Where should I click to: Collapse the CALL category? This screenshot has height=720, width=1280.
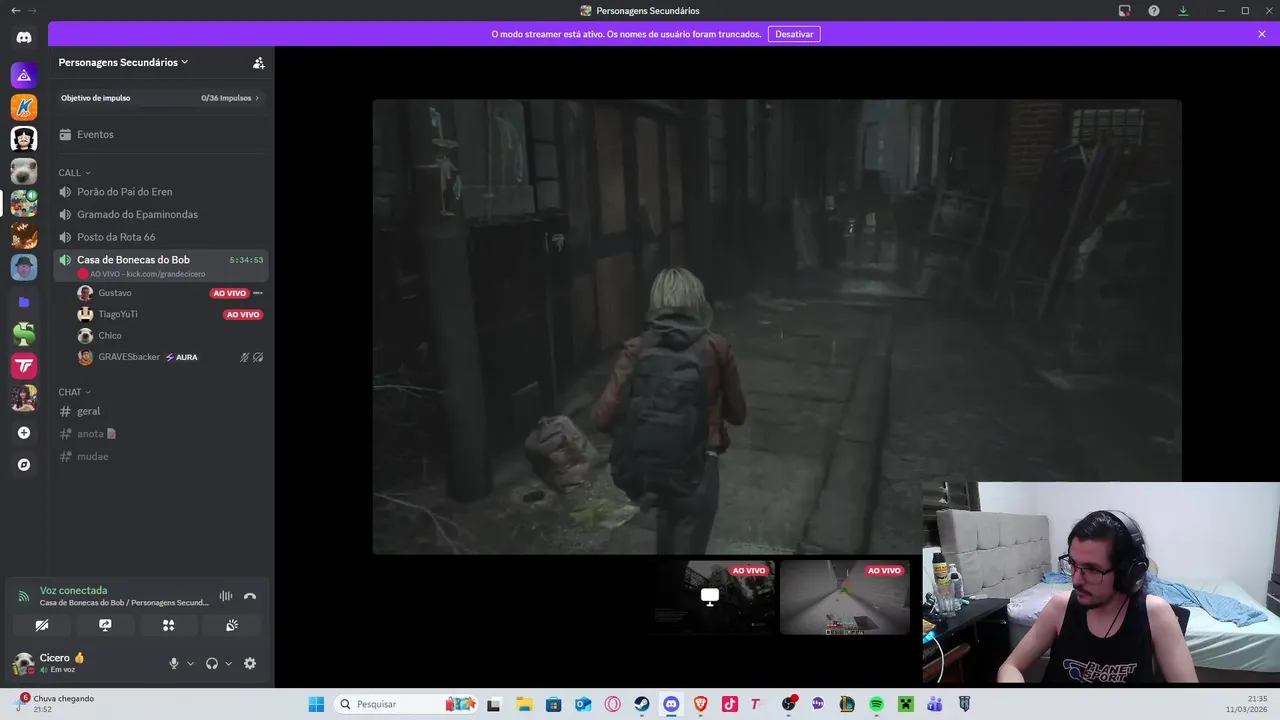[74, 173]
